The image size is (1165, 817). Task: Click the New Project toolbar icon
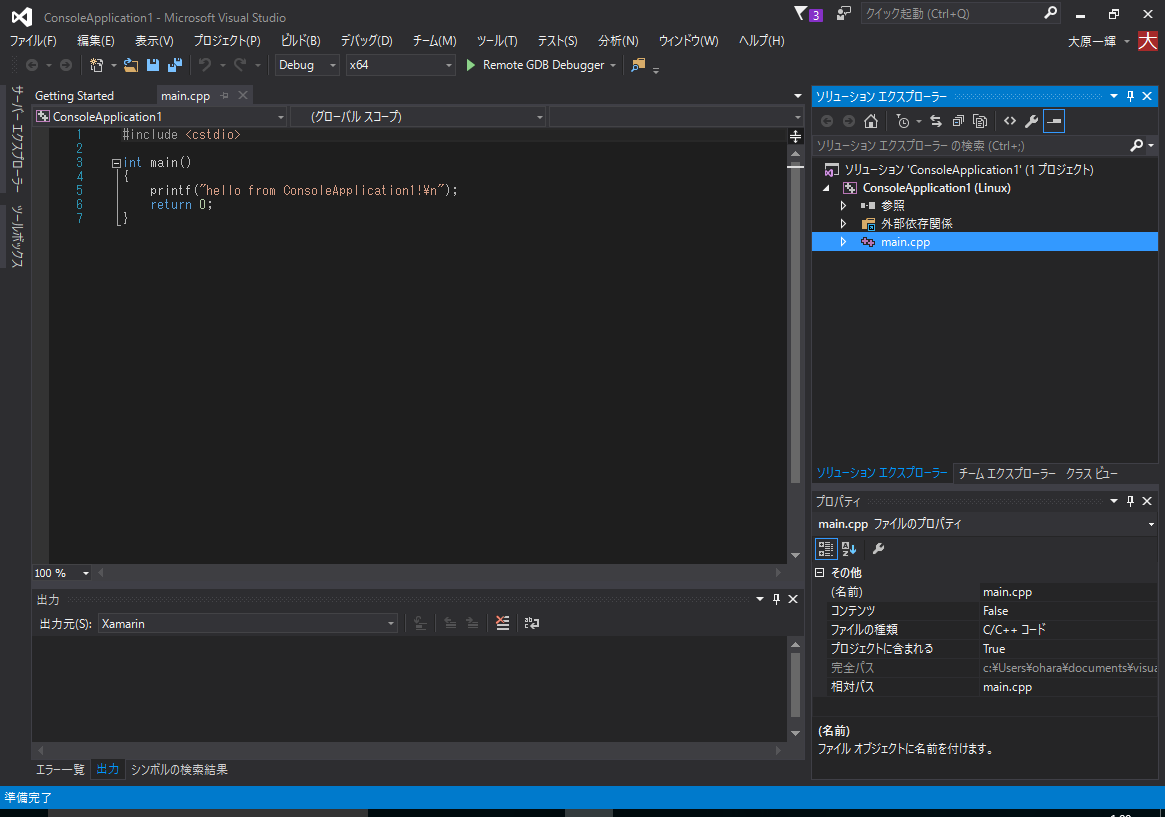pos(96,65)
